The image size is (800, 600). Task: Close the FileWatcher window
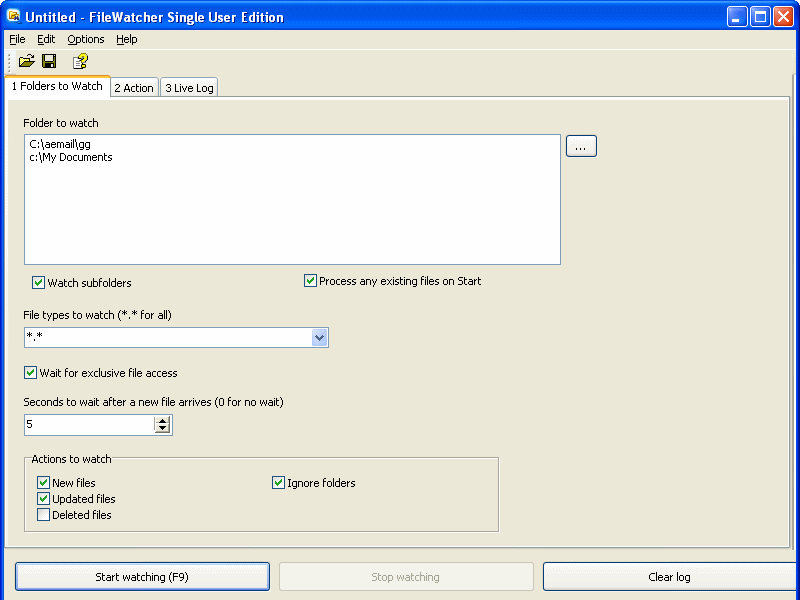(x=783, y=17)
